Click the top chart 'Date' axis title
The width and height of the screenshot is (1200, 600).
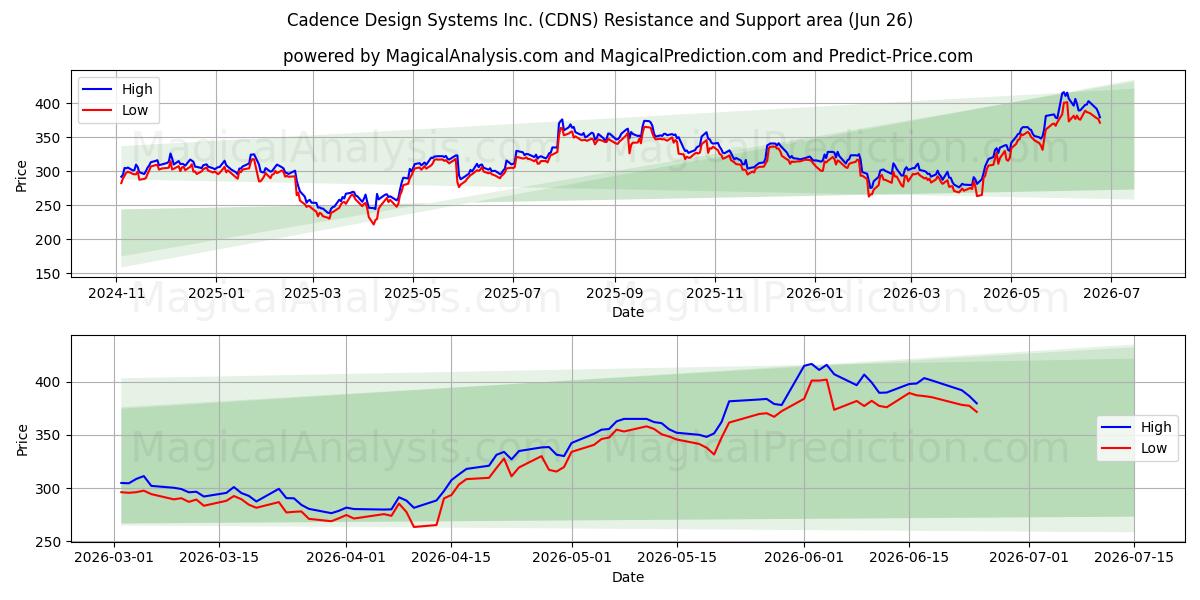628,312
